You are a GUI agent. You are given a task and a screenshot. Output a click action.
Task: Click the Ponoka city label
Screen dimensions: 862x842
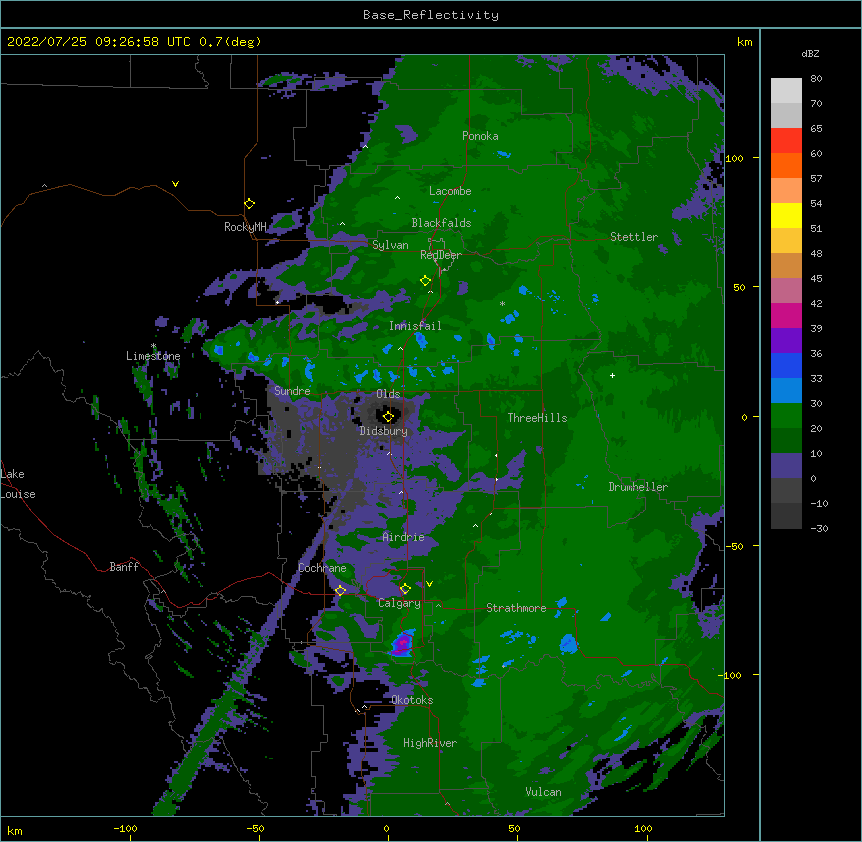coord(480,136)
